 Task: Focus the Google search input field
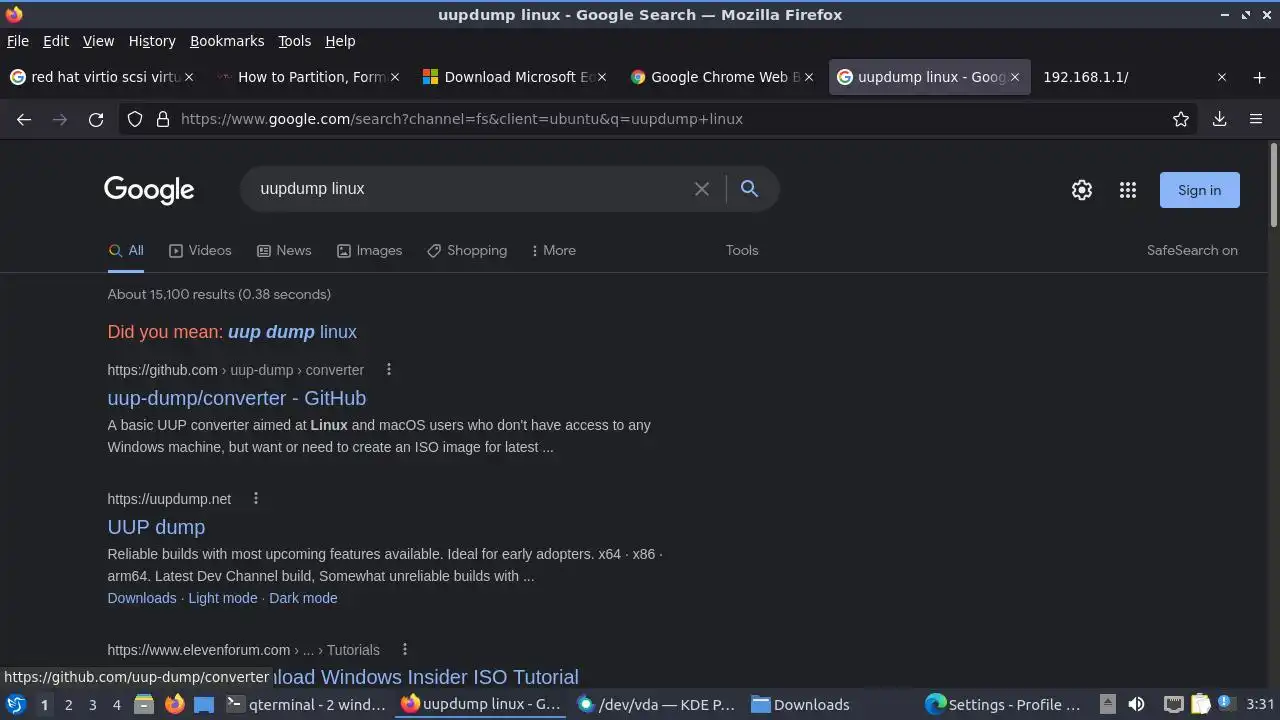470,189
